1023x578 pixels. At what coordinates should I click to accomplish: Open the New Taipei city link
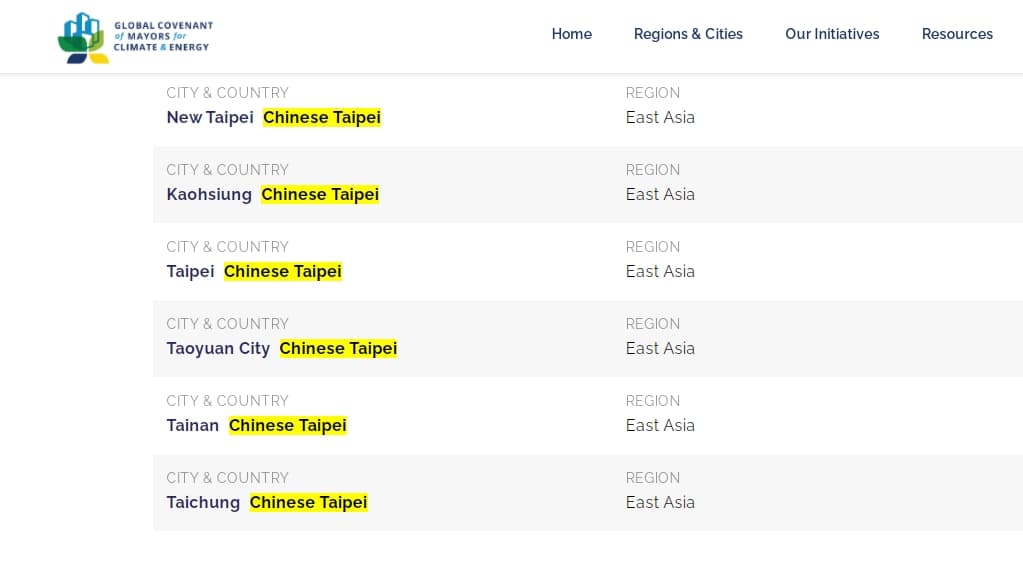[210, 117]
